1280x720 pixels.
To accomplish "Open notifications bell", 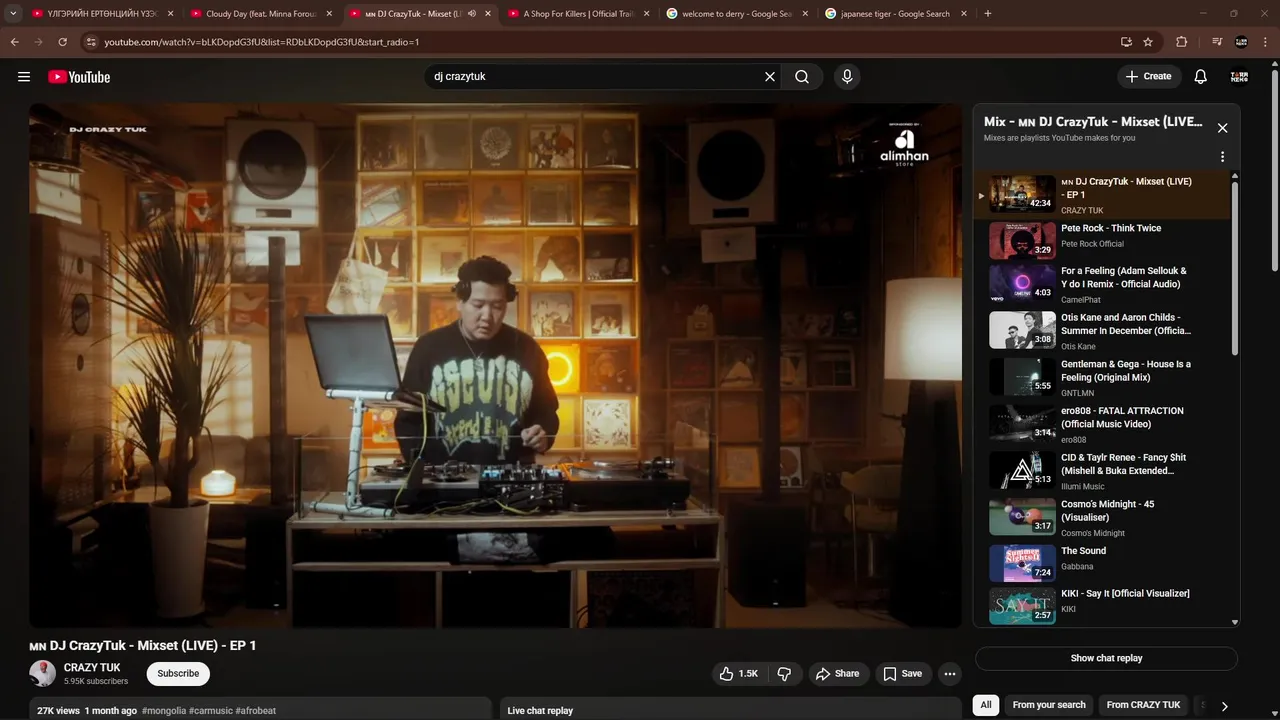I will 1201,77.
